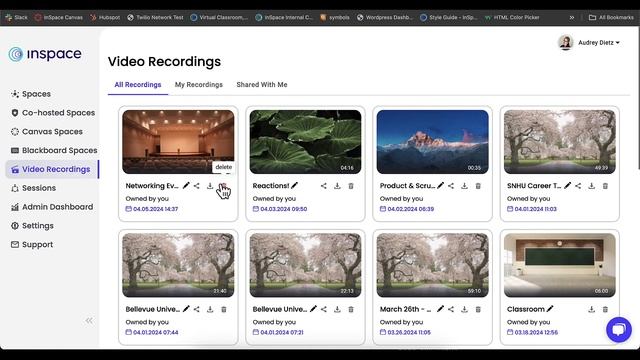This screenshot has height=360, width=640.
Task: Play the Product & Scrum mountain thumbnail
Action: (x=433, y=142)
